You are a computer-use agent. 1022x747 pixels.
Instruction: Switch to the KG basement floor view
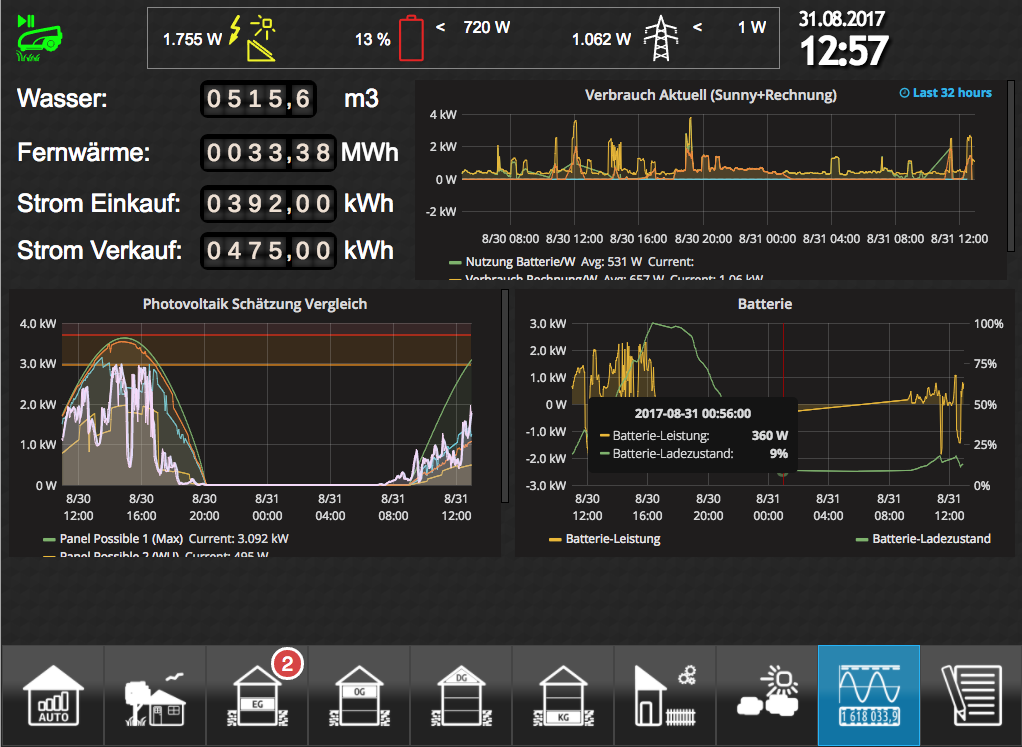point(563,696)
